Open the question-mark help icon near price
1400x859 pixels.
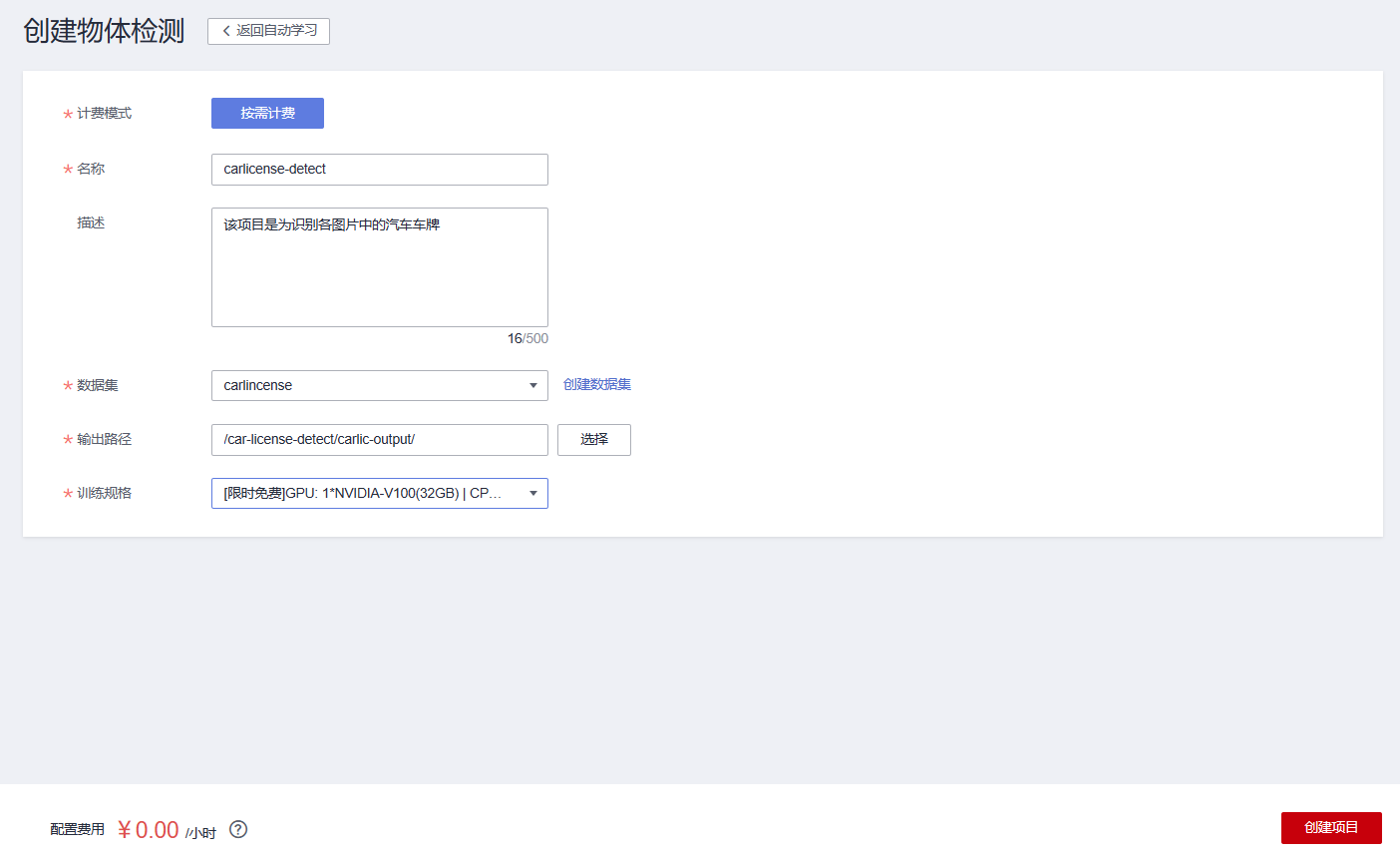(238, 829)
